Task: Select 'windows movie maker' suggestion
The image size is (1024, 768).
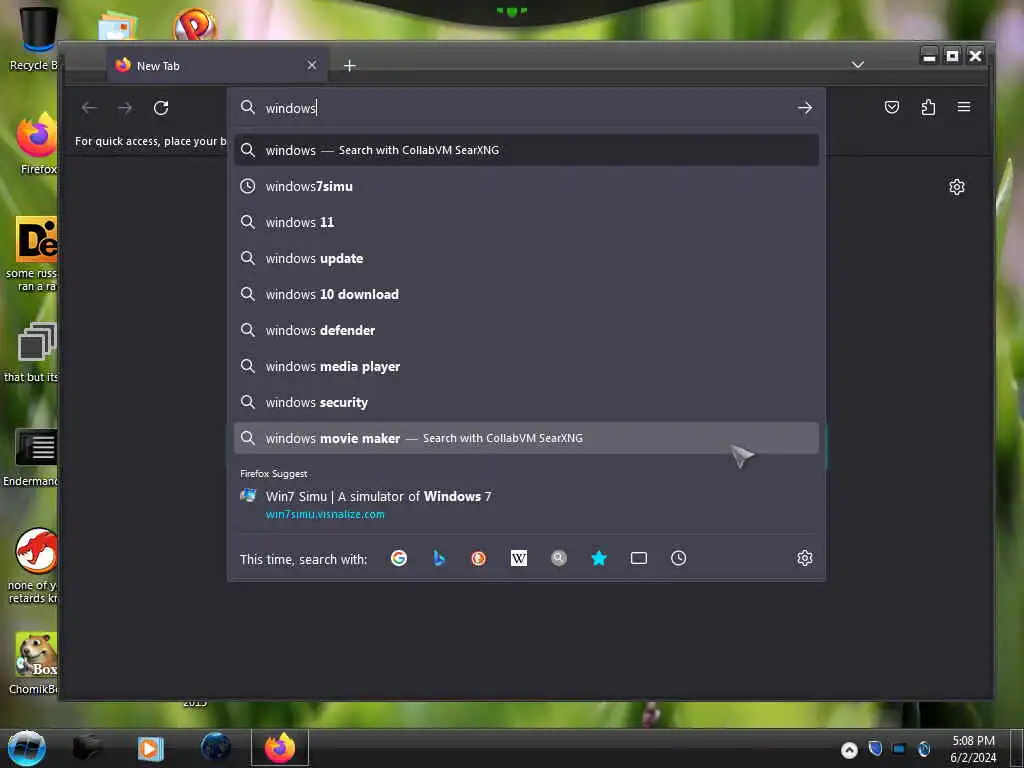Action: tap(526, 438)
